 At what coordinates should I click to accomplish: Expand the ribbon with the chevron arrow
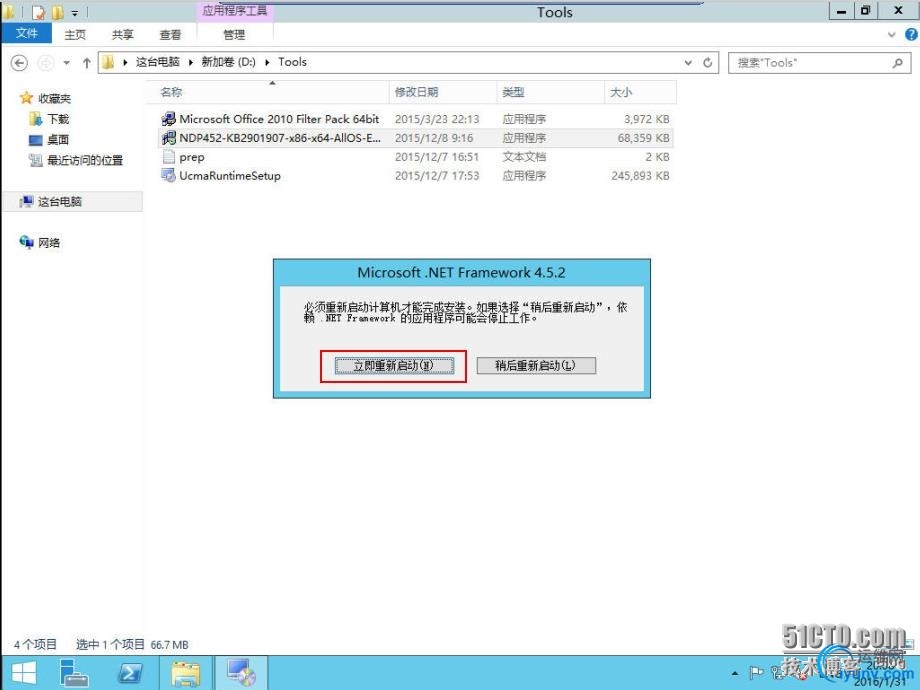click(x=892, y=35)
